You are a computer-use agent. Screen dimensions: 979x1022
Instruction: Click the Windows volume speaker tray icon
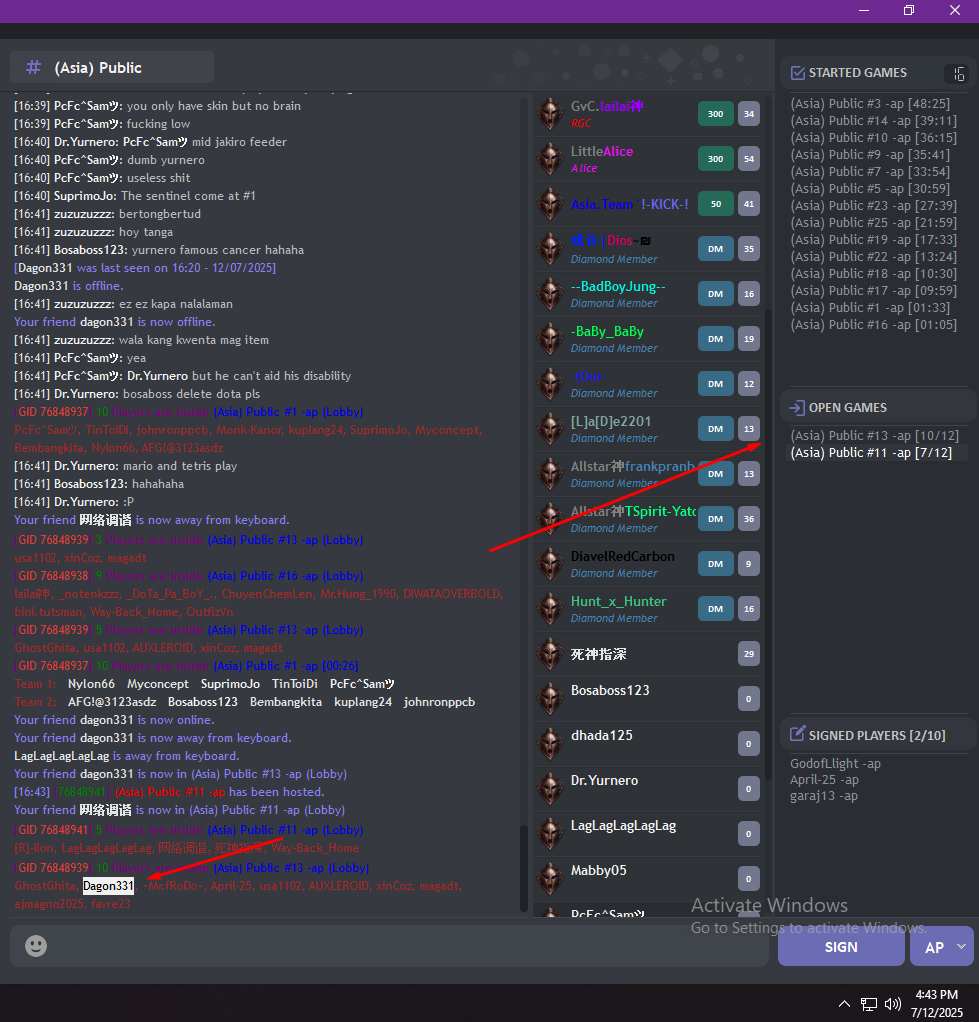pos(892,1004)
